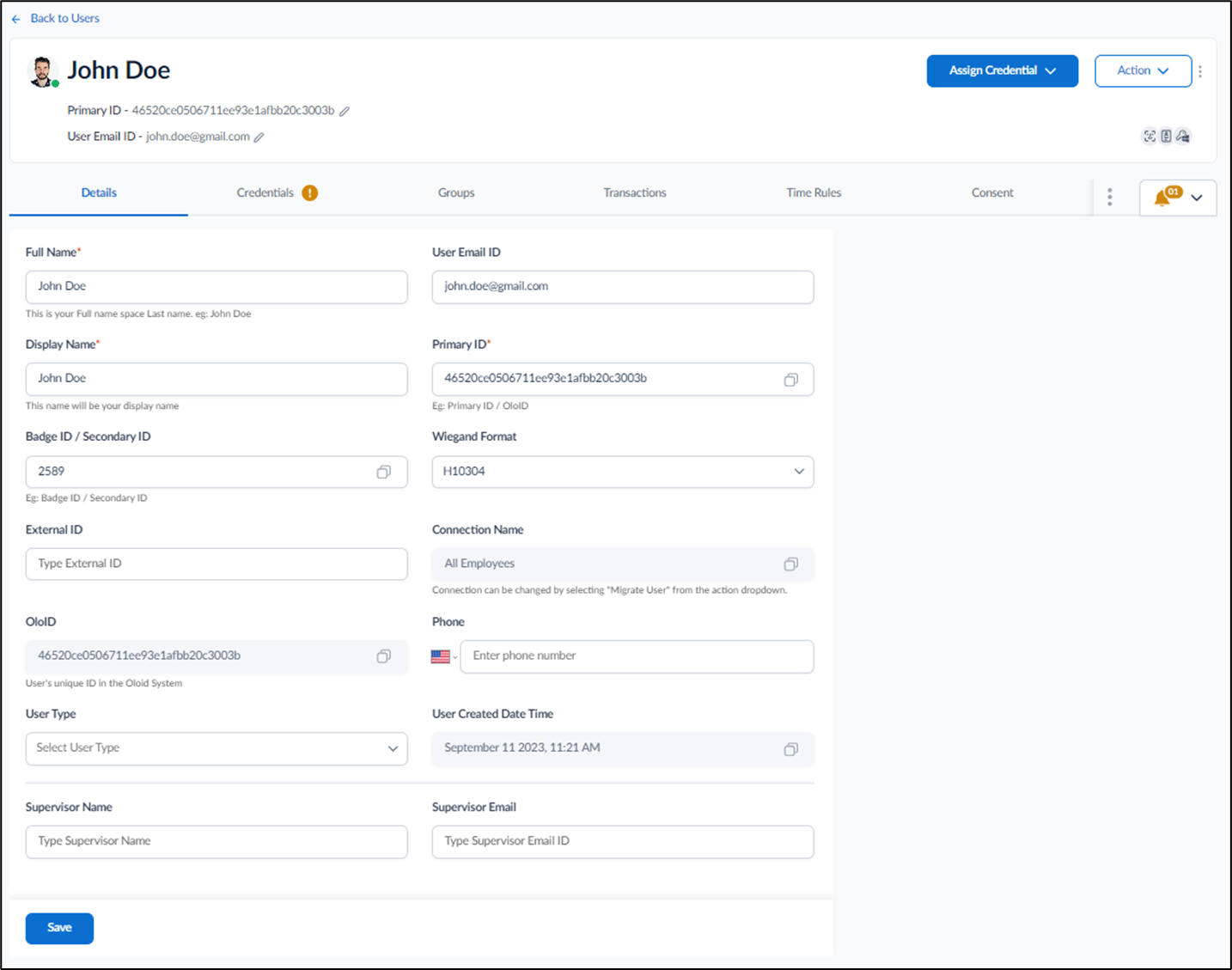Copy the OloID field value

coord(384,656)
